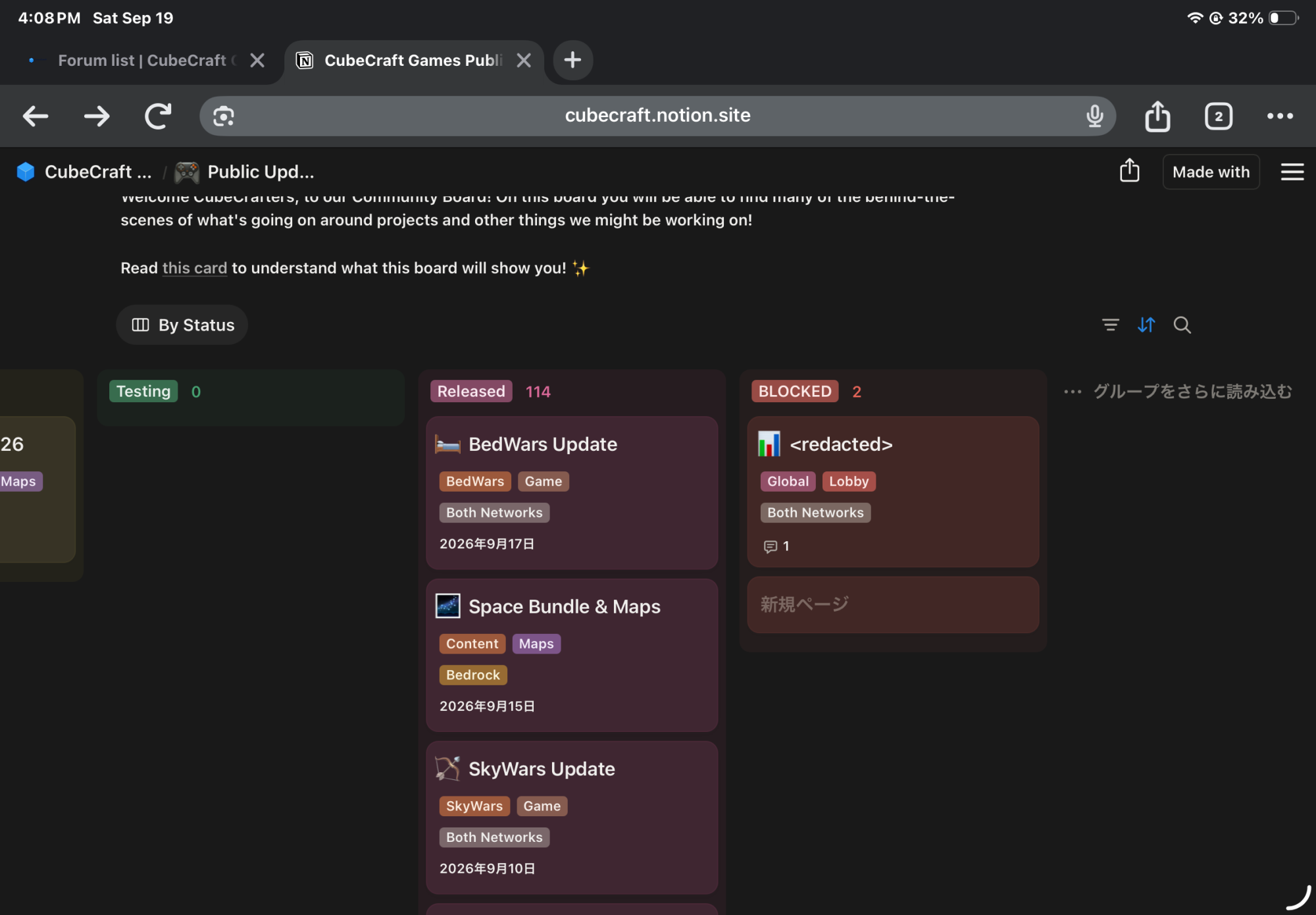
Task: Open the SkyWars Update card
Action: [x=572, y=818]
